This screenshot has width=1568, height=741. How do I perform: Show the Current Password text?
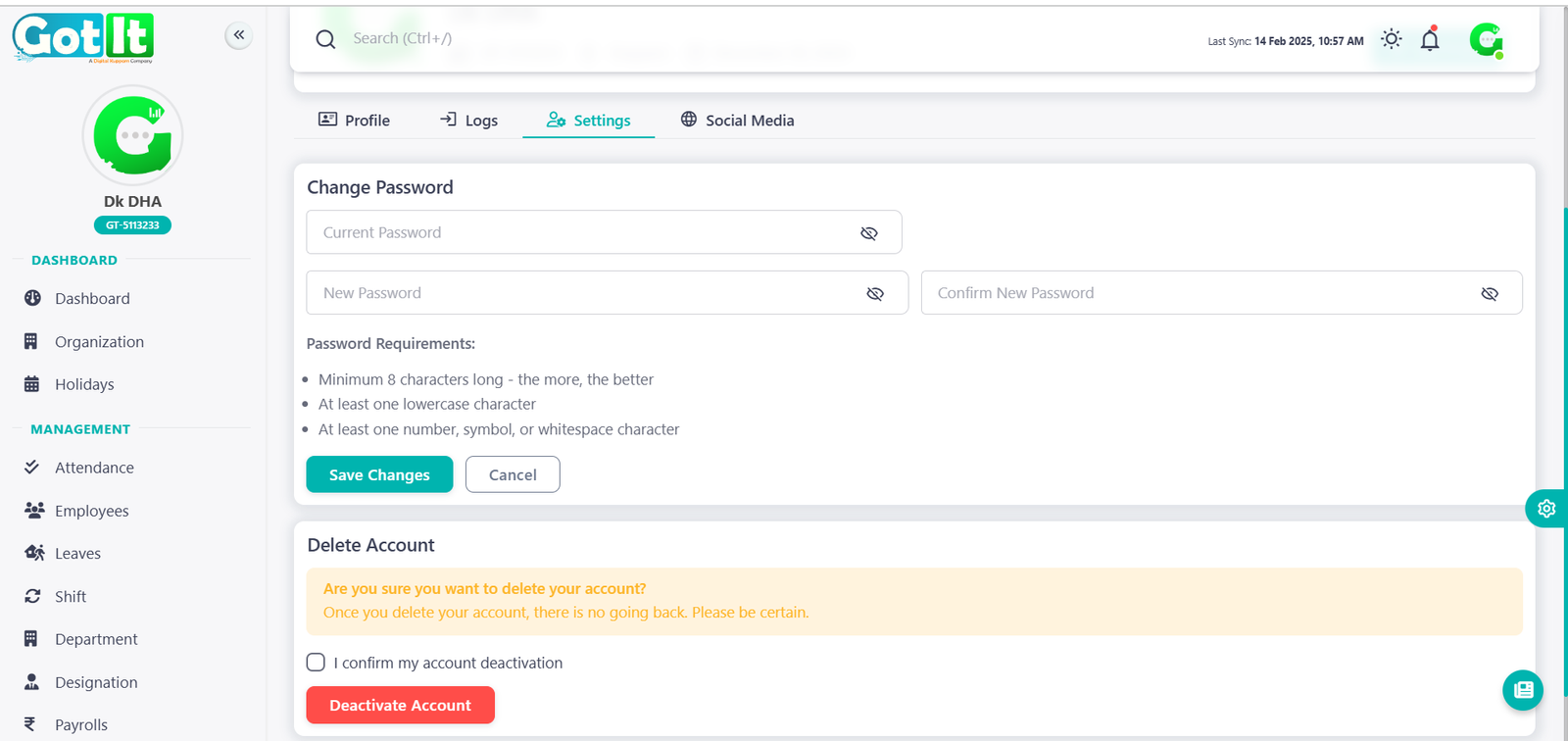[868, 233]
